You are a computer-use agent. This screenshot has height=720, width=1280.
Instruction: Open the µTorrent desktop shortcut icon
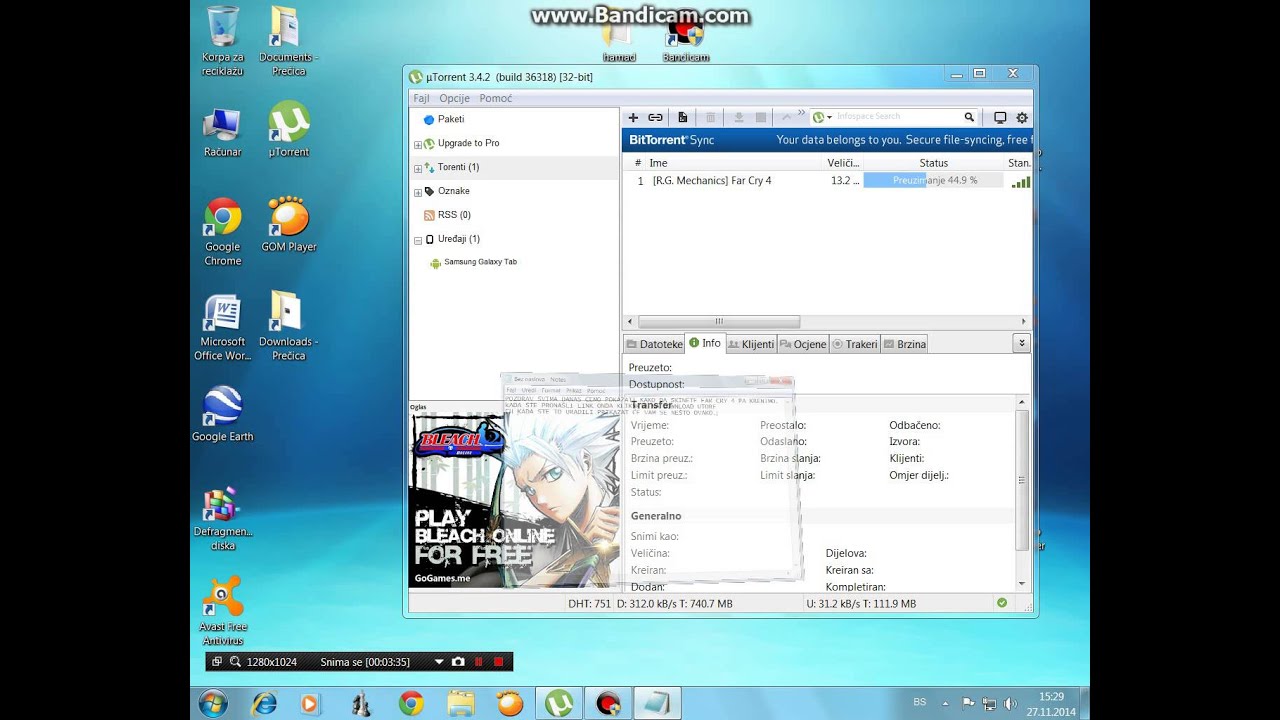click(x=289, y=130)
